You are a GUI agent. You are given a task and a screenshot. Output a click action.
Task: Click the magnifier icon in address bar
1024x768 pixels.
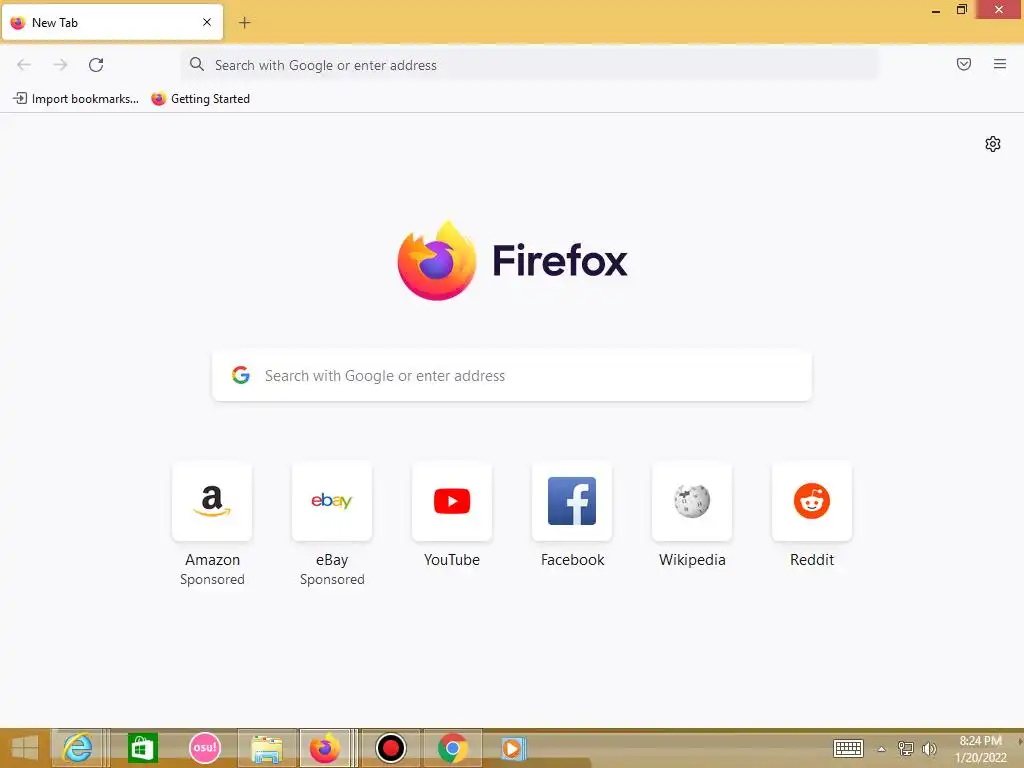point(197,64)
